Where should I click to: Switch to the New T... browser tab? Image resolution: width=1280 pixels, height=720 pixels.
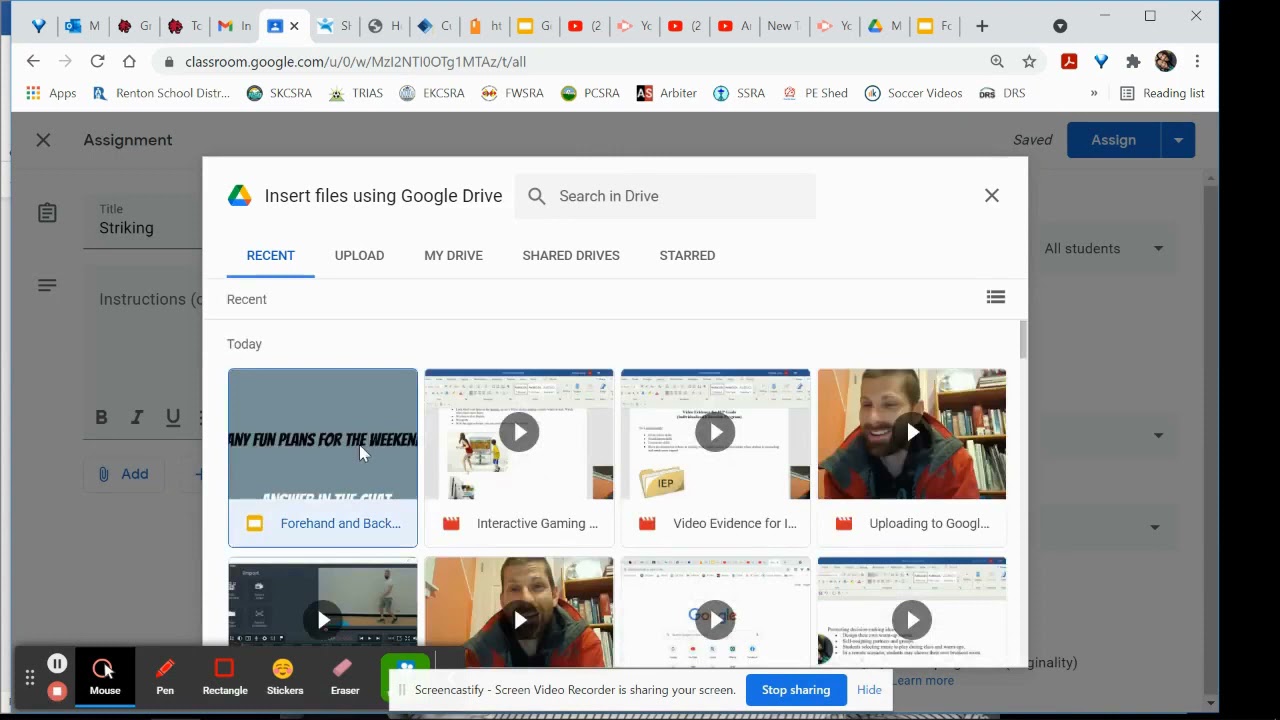[784, 26]
